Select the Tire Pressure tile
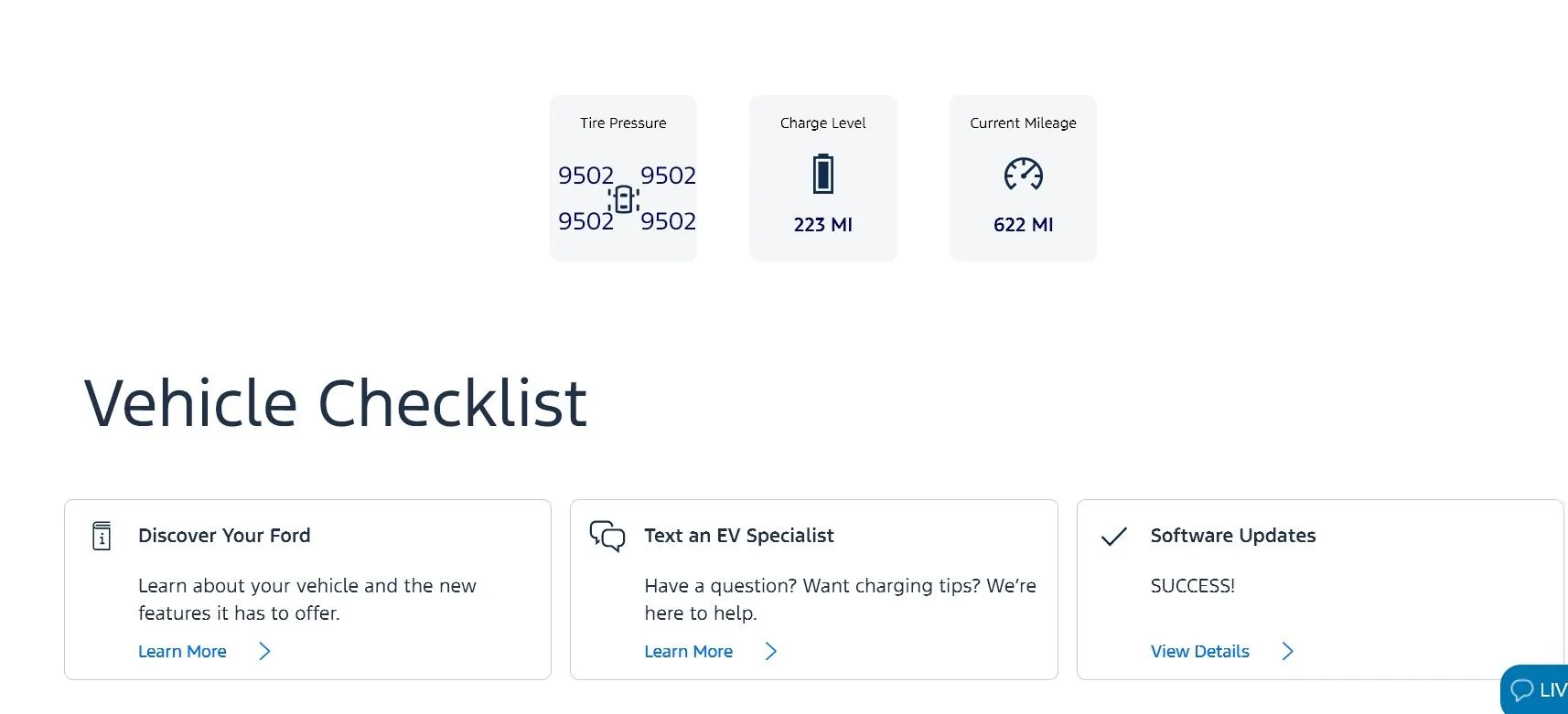1568x714 pixels. [x=623, y=177]
